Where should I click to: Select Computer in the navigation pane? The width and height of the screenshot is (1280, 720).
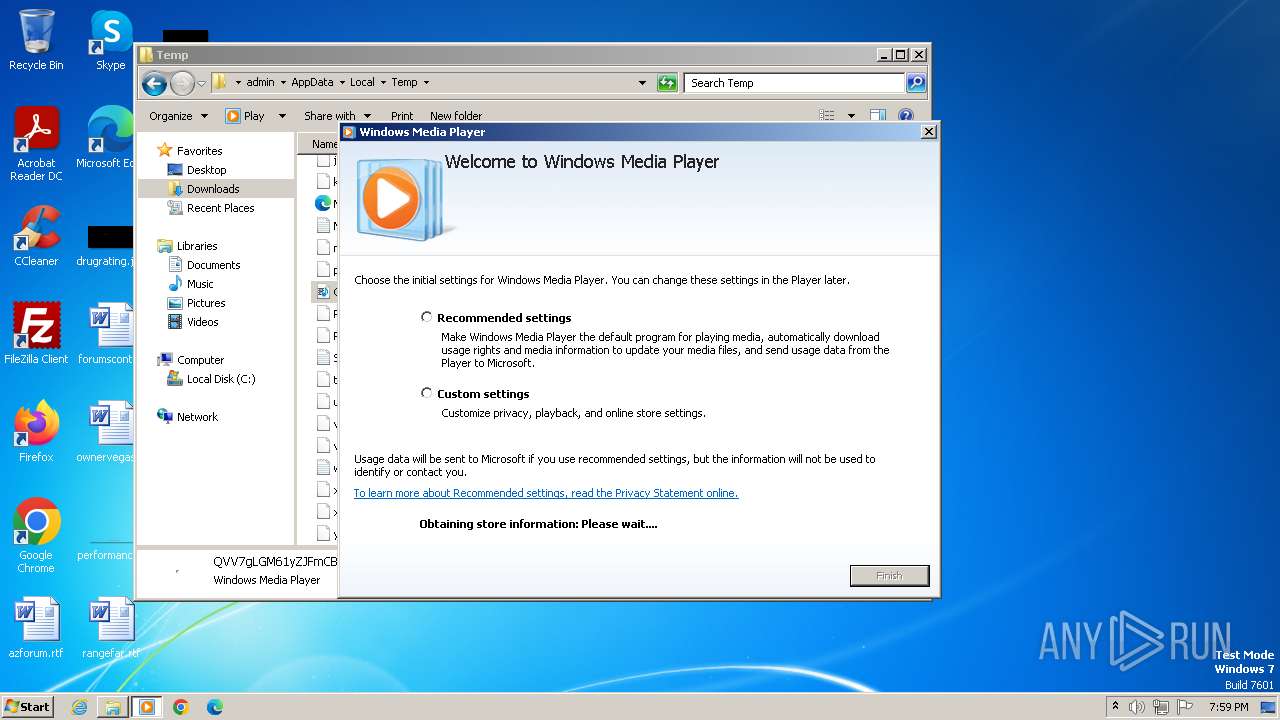click(200, 360)
